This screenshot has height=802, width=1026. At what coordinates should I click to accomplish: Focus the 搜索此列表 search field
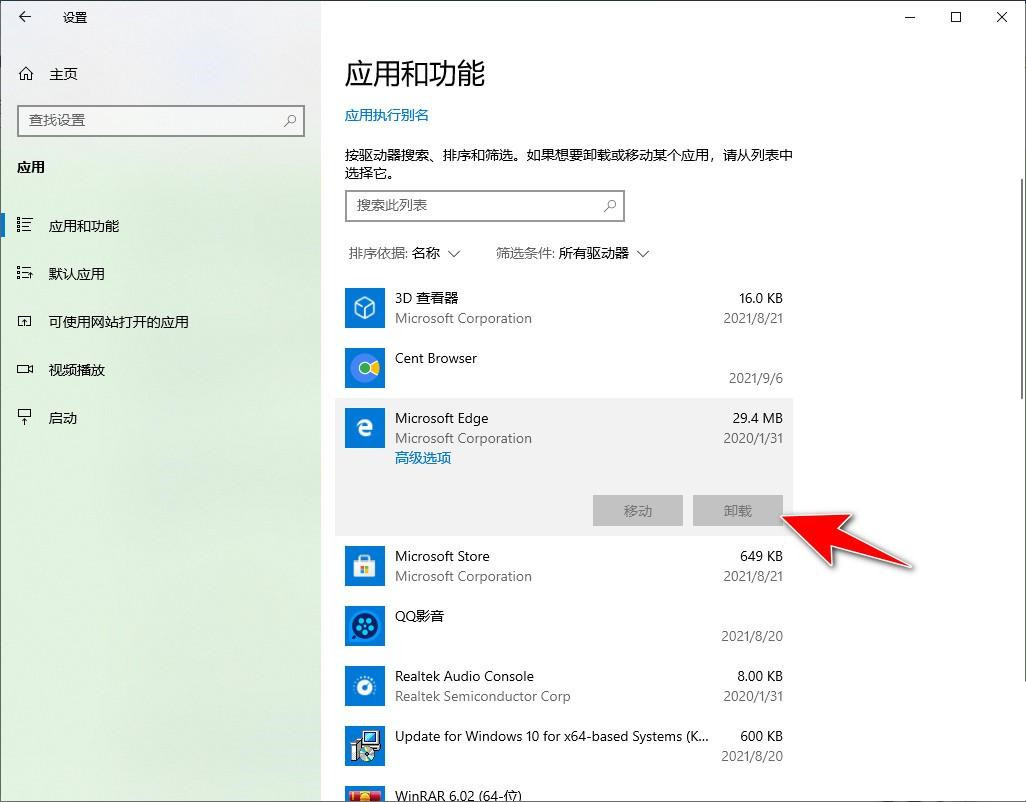[x=485, y=205]
